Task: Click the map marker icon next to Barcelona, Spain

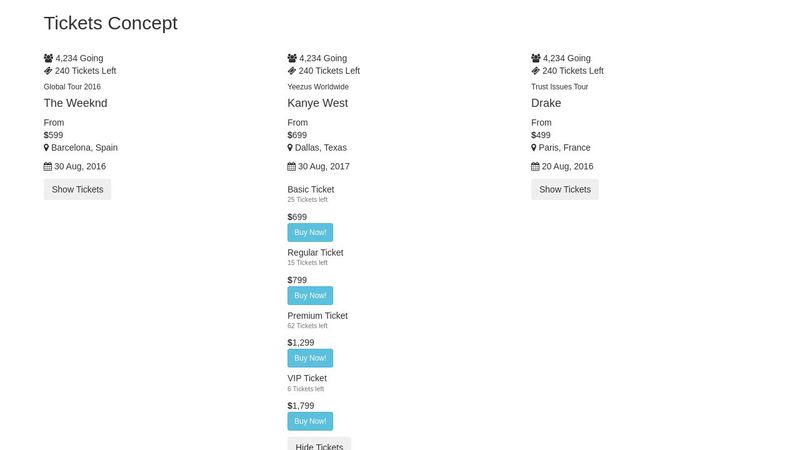Action: pos(47,147)
